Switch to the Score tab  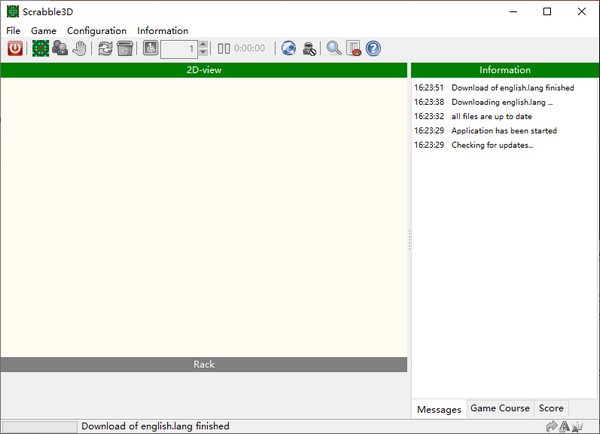click(551, 409)
